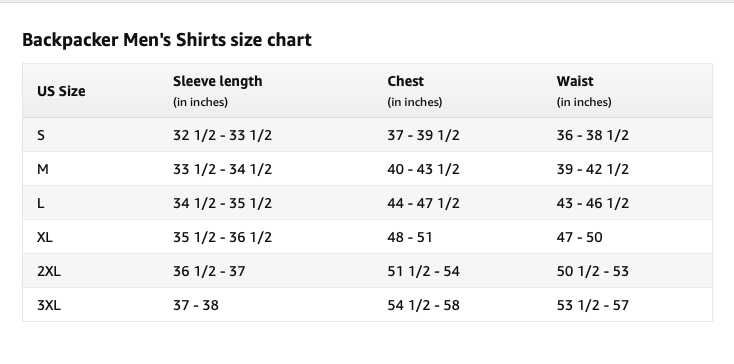Select the L size row label
734x364 pixels.
coord(41,204)
